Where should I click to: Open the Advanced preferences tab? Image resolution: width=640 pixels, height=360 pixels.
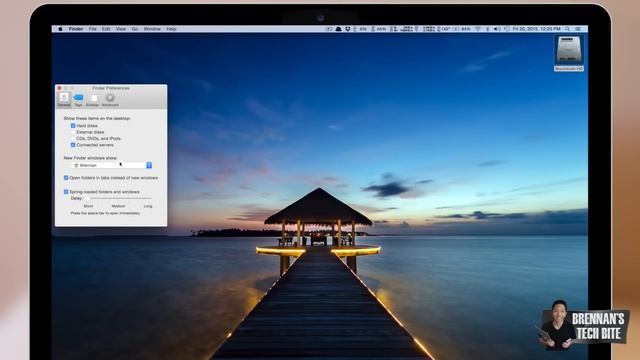[x=110, y=100]
